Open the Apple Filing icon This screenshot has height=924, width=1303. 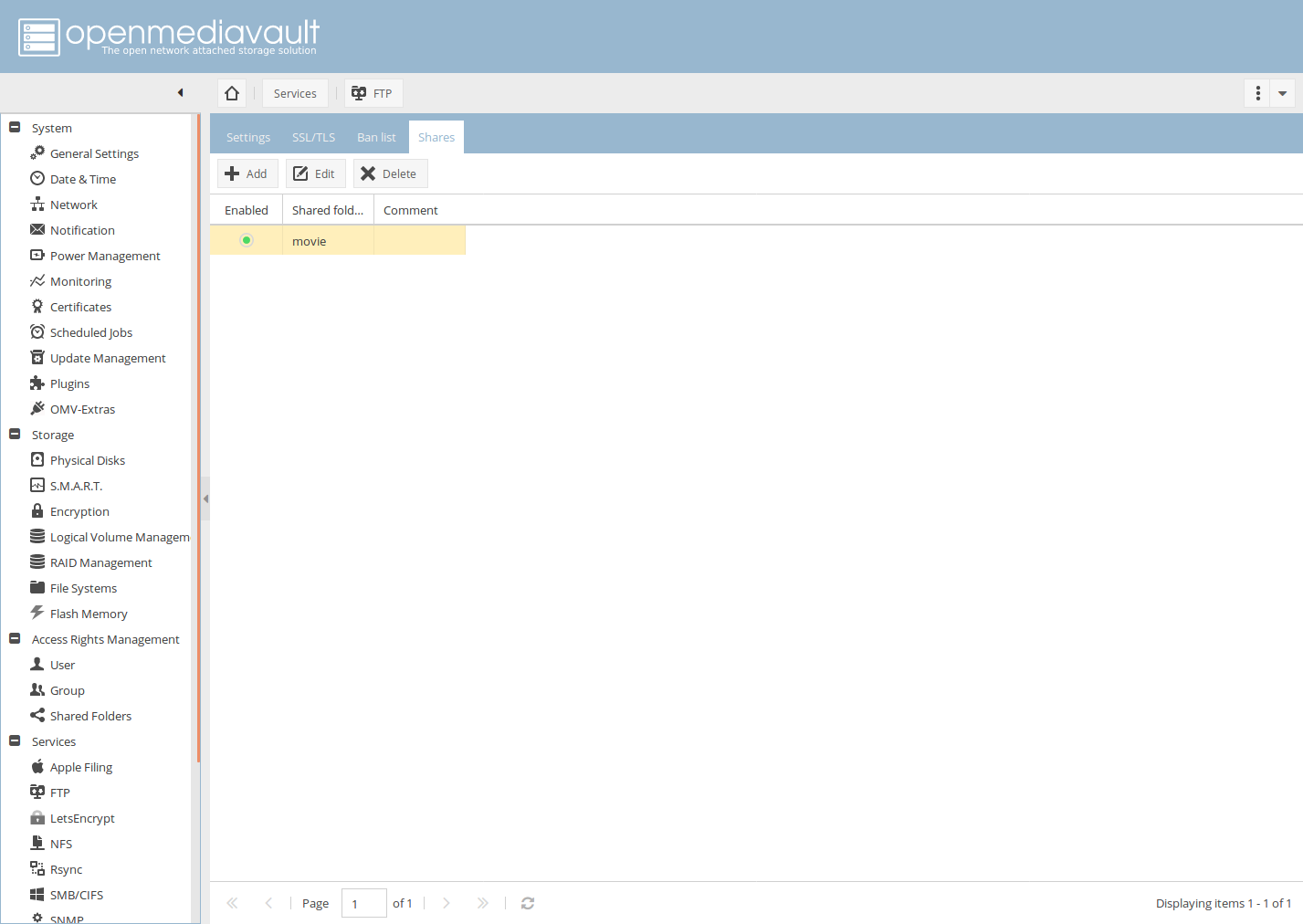37,766
